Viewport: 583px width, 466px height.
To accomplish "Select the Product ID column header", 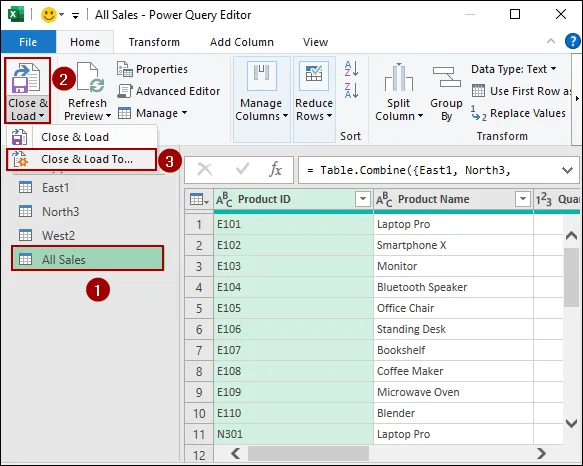I will pos(293,199).
